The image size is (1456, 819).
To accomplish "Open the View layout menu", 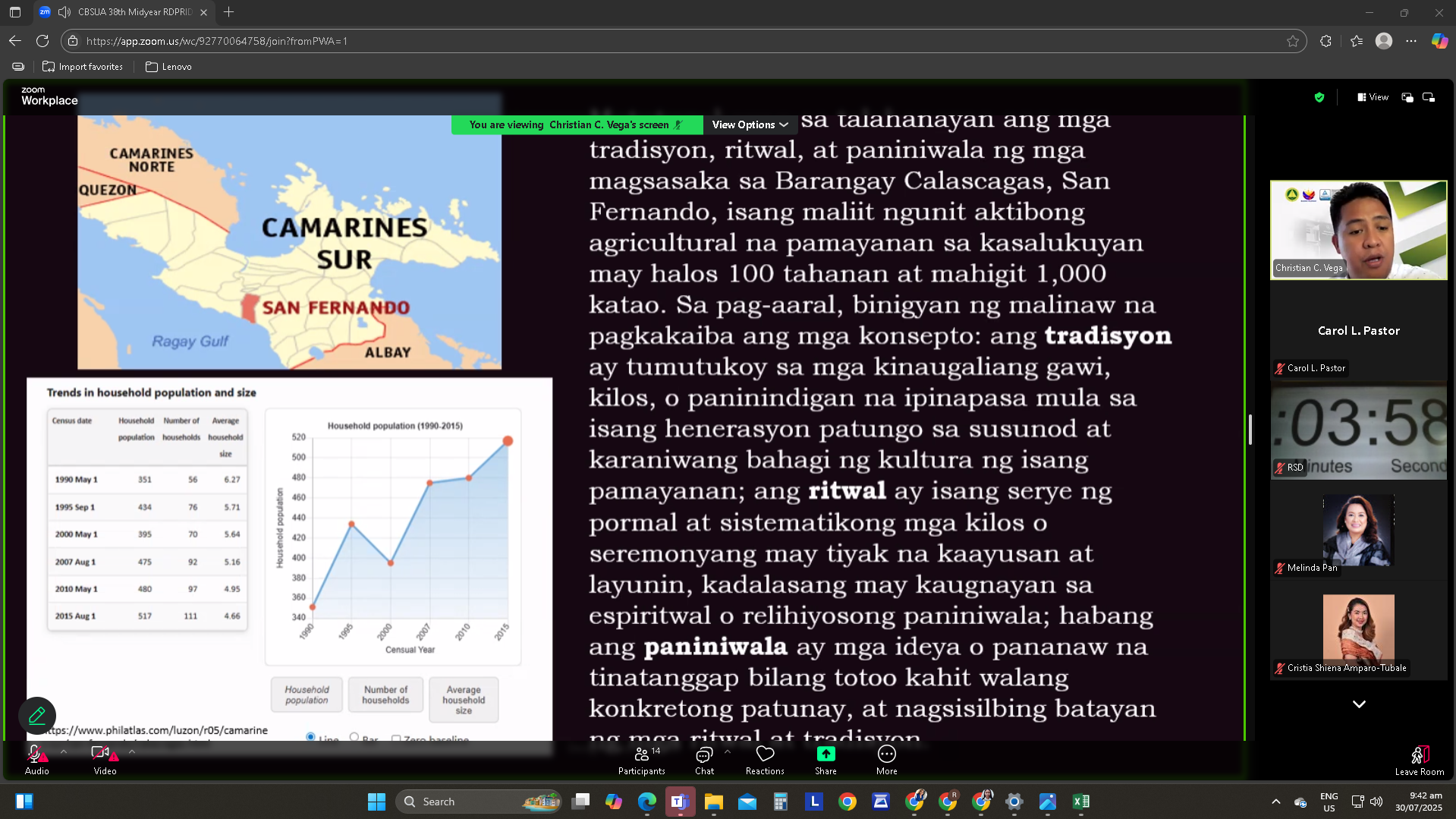I will click(x=1373, y=97).
